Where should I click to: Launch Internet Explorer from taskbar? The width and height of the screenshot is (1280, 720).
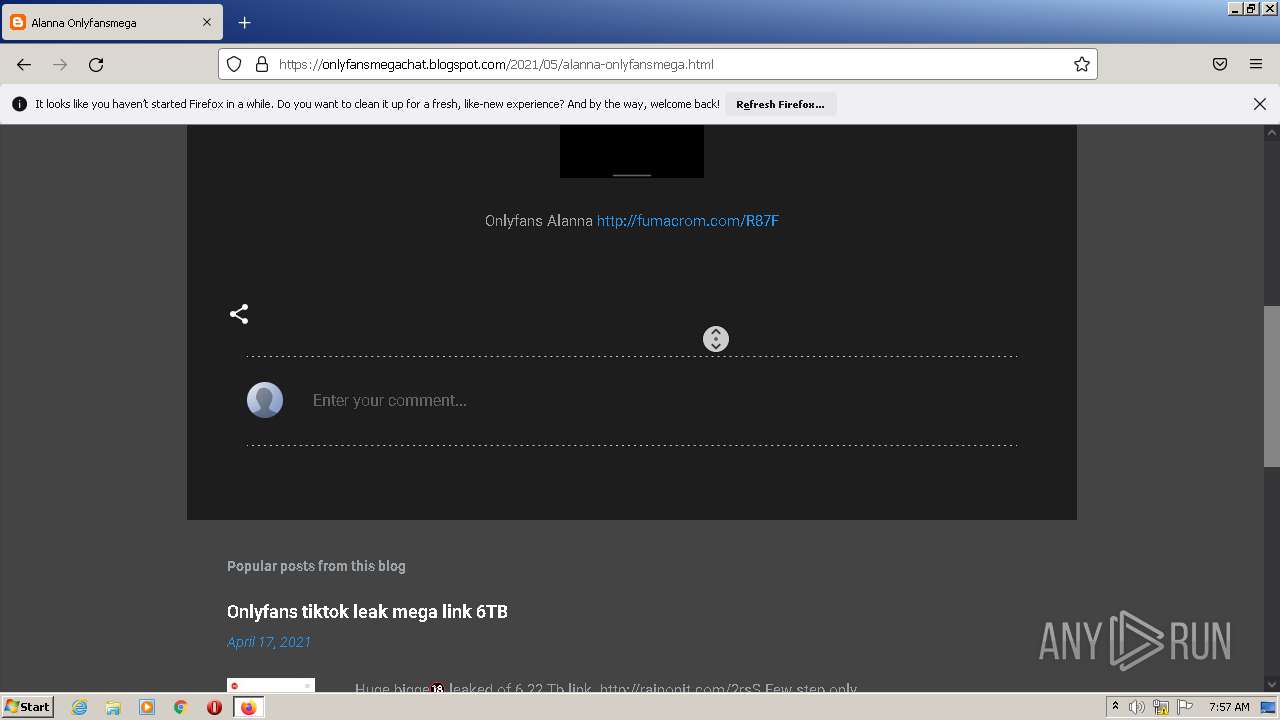pyautogui.click(x=79, y=707)
